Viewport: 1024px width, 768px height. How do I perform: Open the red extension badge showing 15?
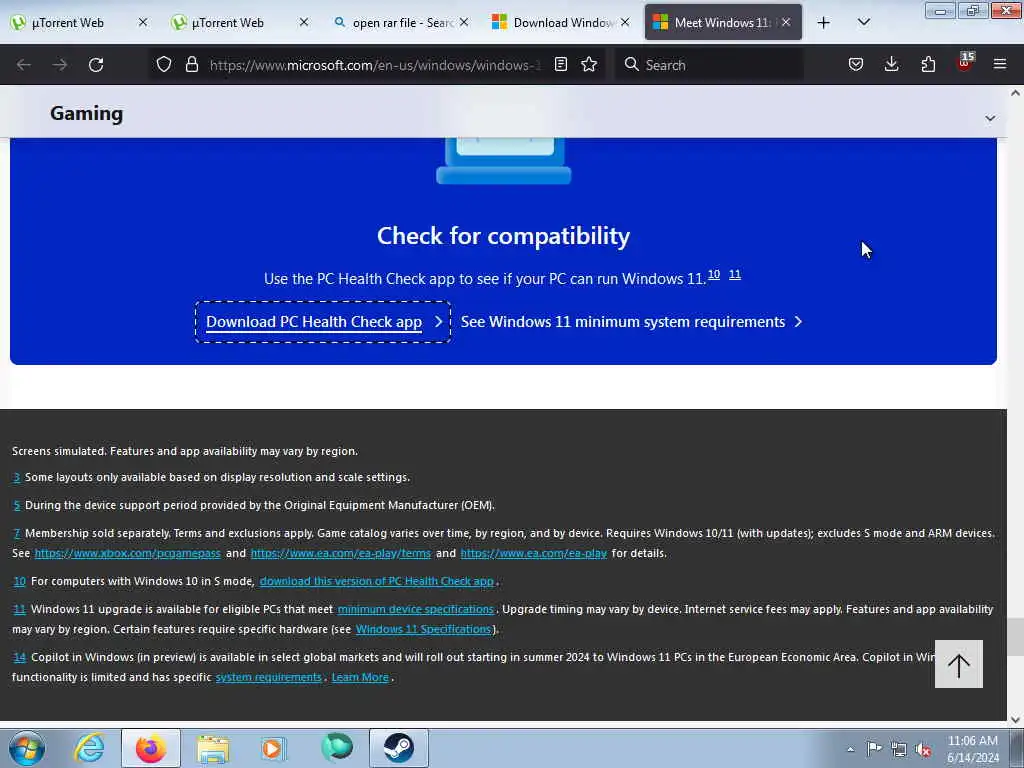point(965,63)
